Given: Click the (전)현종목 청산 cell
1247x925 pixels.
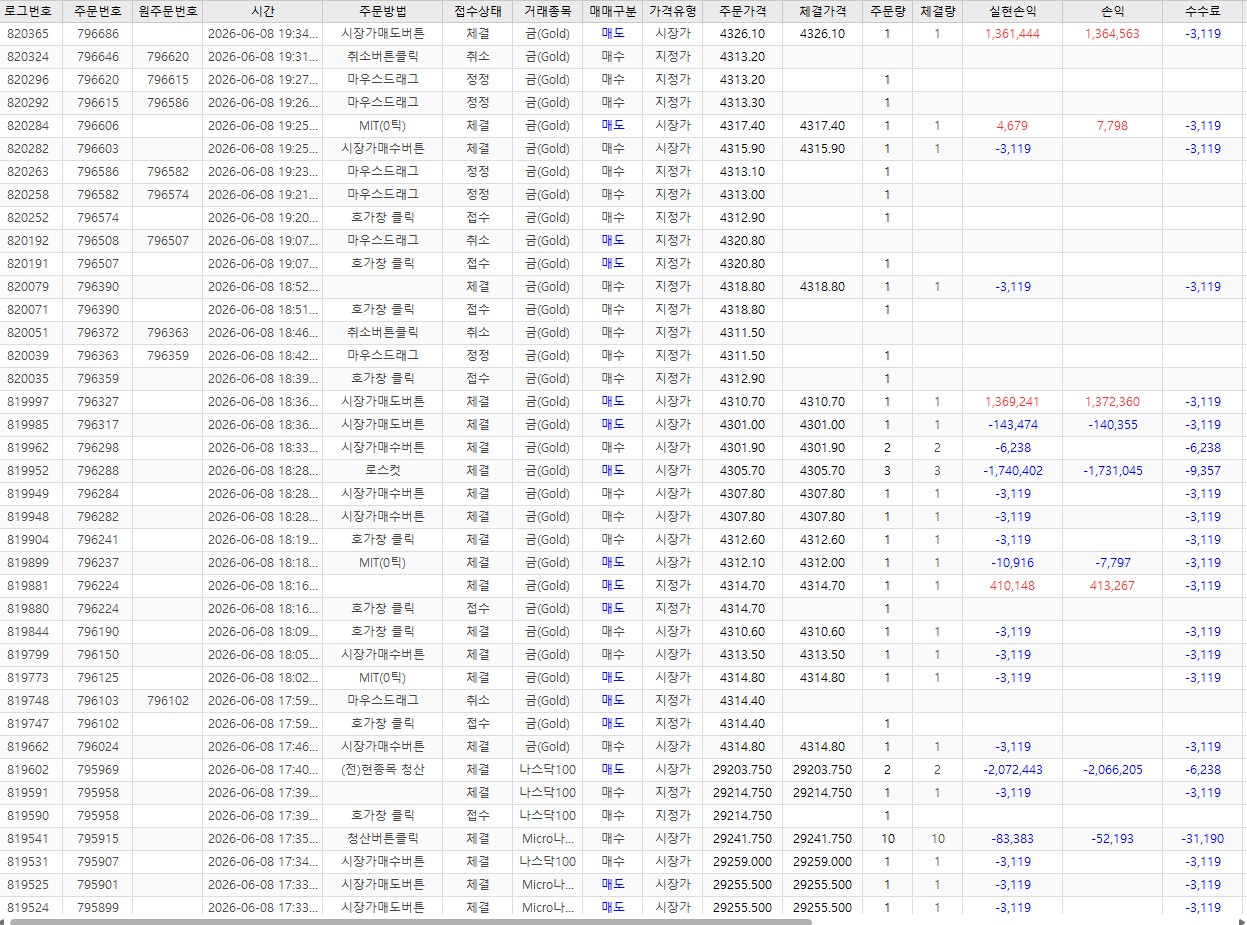Looking at the screenshot, I should point(382,769).
